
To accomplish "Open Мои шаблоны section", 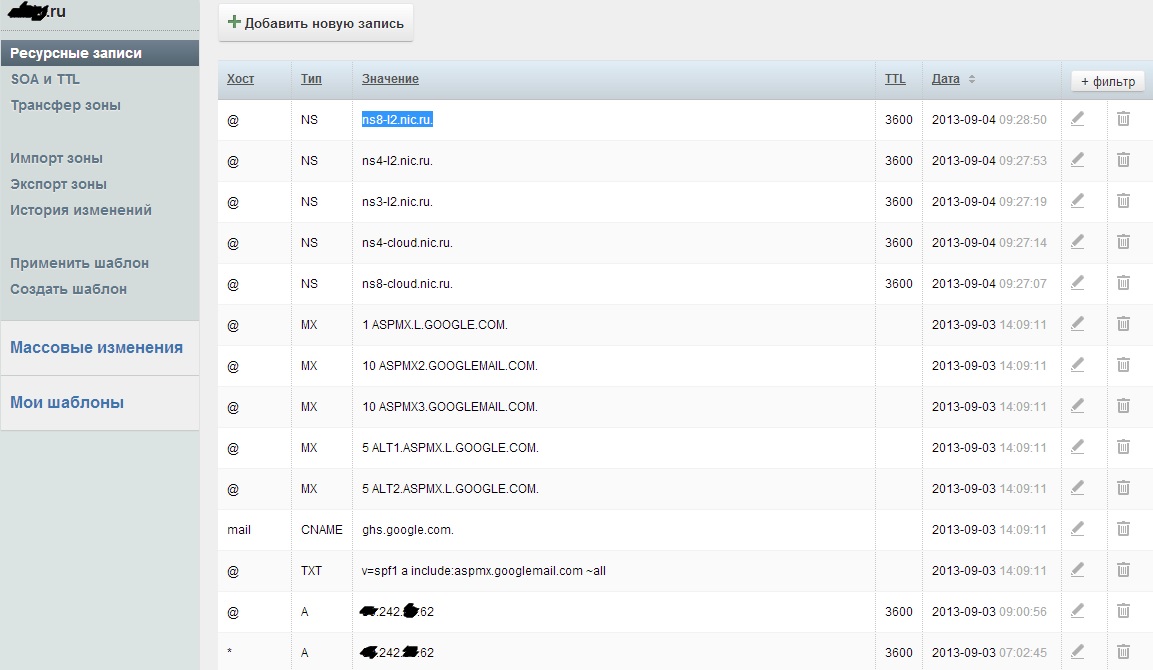I will [x=67, y=402].
